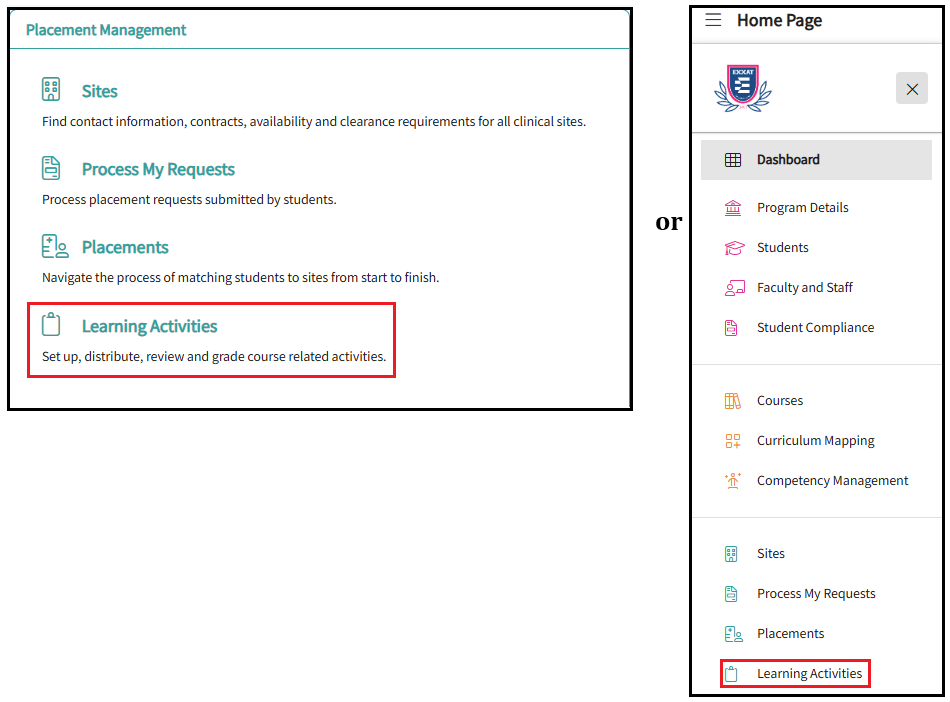Open the Sites link in Placement Management

pyautogui.click(x=99, y=91)
